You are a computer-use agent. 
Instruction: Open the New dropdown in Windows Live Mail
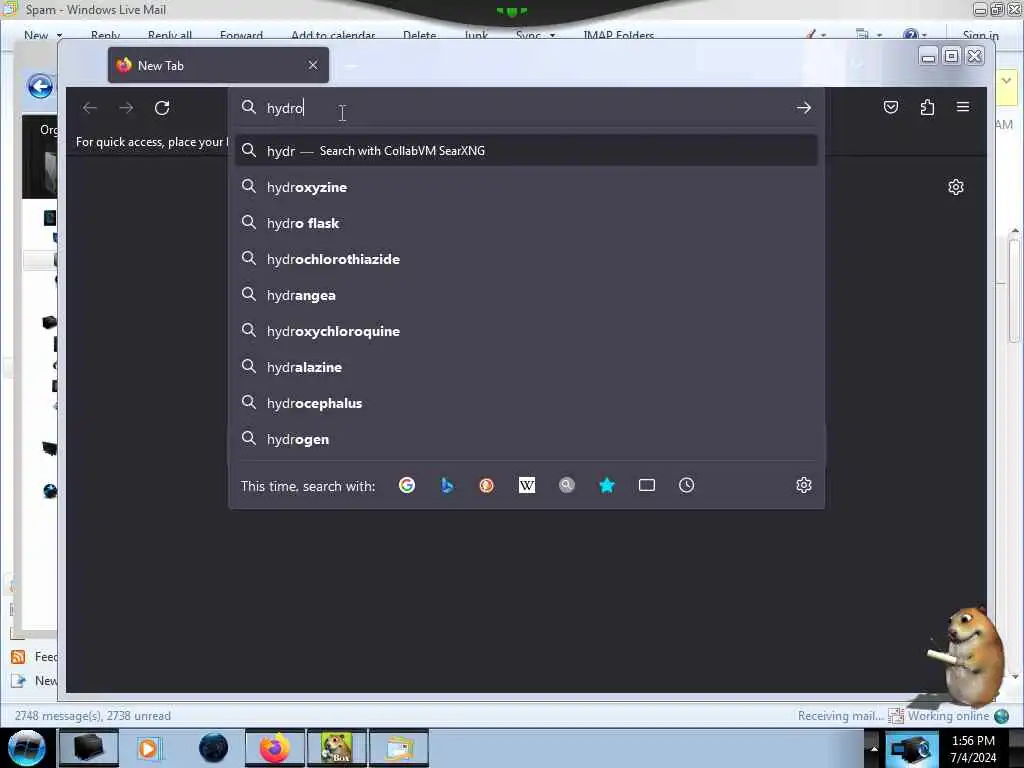[x=42, y=35]
